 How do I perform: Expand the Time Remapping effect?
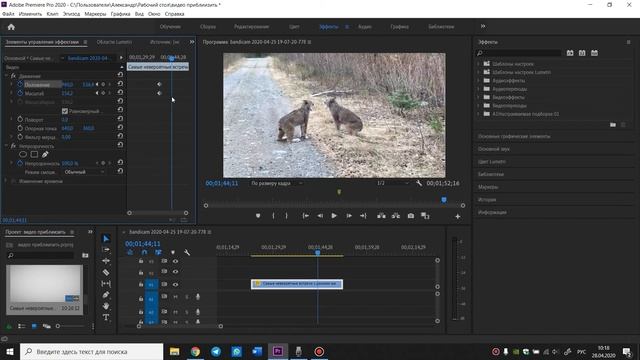tap(6, 181)
